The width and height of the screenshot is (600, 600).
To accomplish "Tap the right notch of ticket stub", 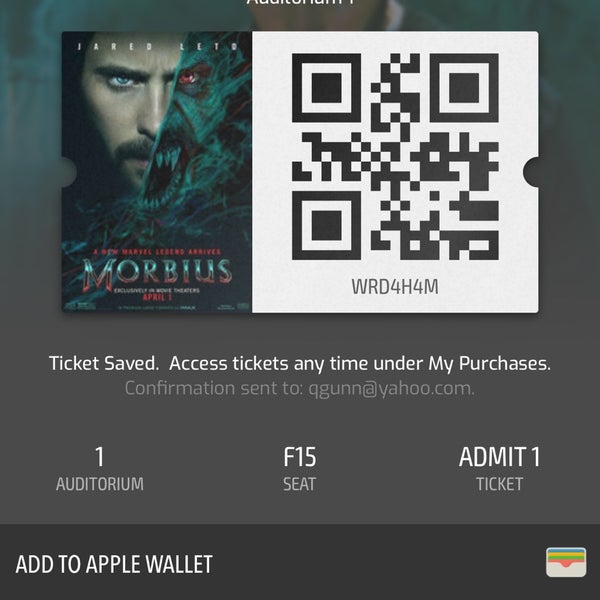I will 532,172.
